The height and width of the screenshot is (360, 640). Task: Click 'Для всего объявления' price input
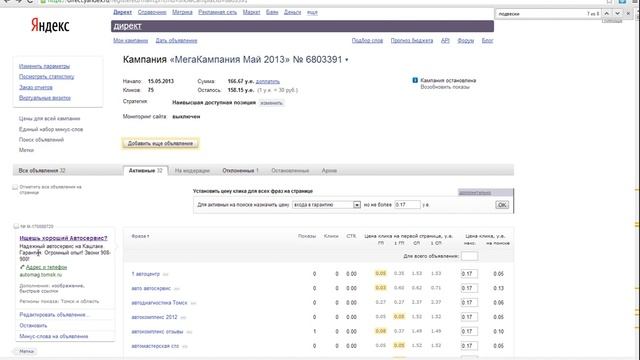click(469, 256)
